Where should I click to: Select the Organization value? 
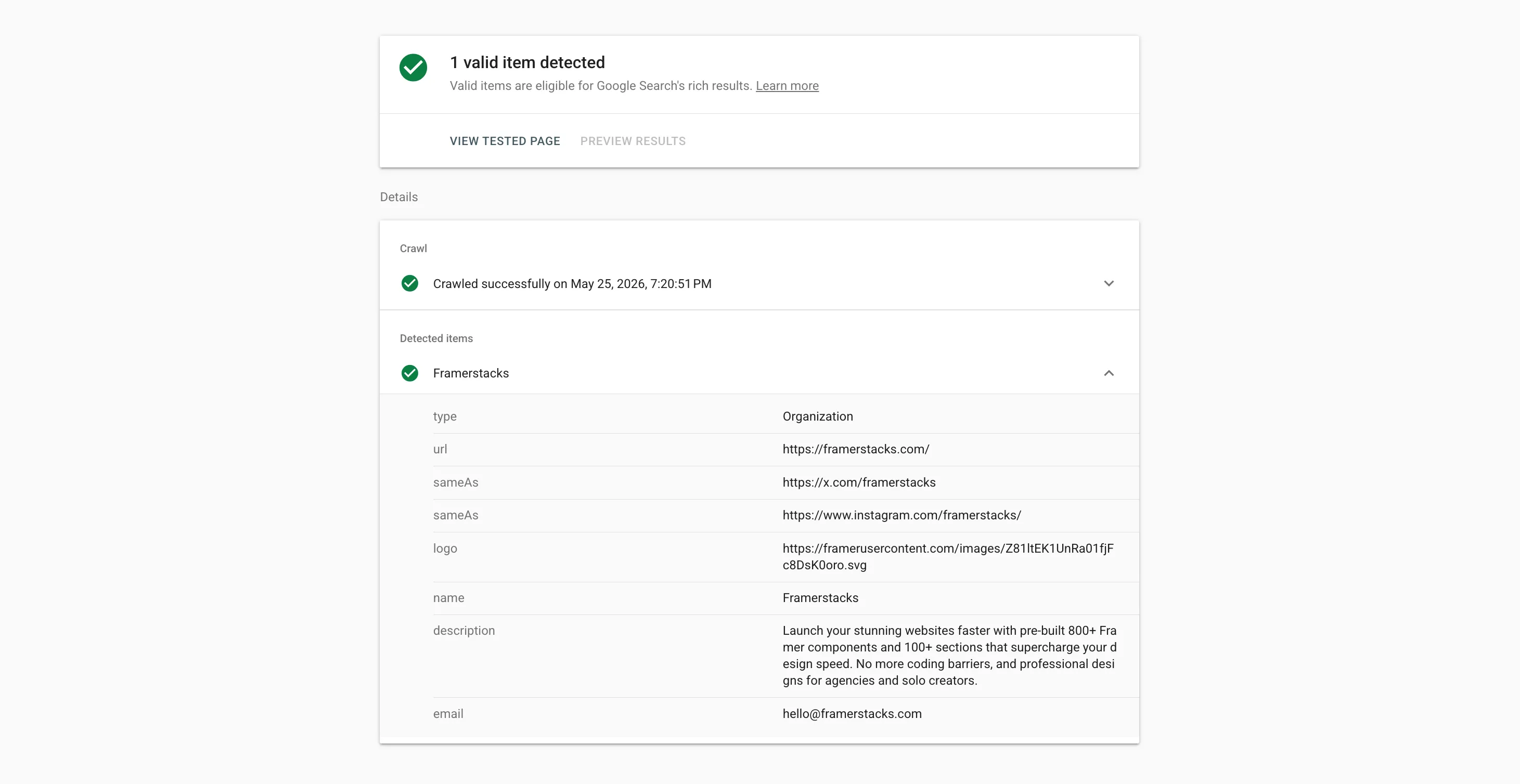(x=817, y=416)
